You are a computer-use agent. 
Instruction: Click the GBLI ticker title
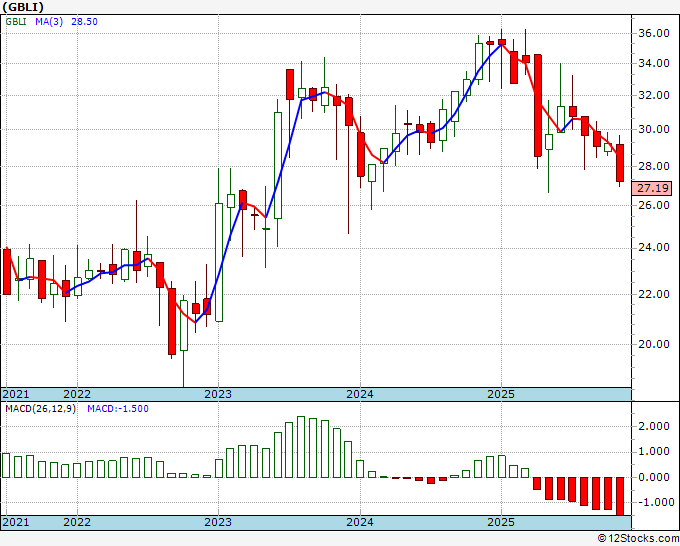[23, 7]
